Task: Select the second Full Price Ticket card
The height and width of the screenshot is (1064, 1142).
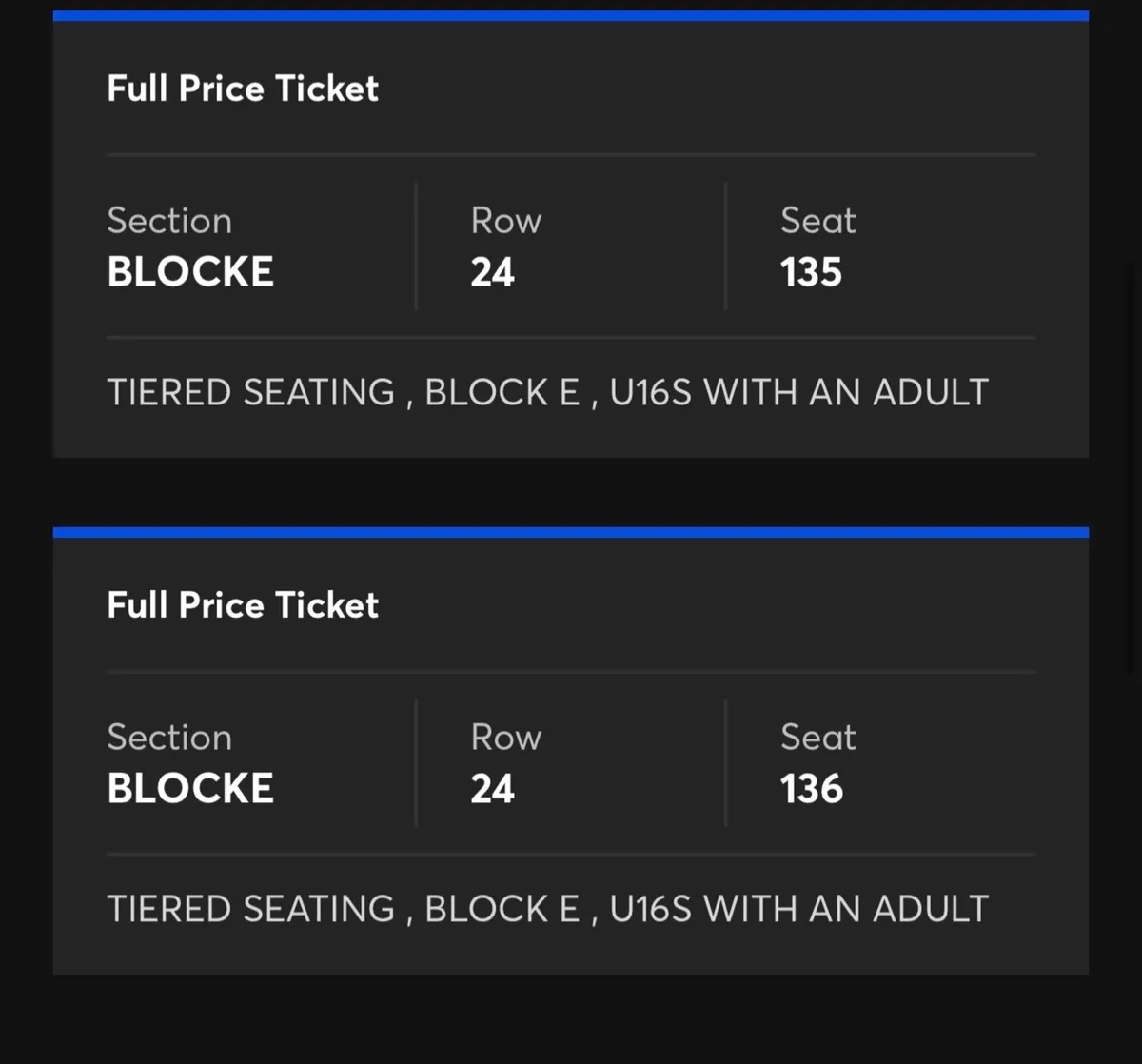Action: coord(571,752)
